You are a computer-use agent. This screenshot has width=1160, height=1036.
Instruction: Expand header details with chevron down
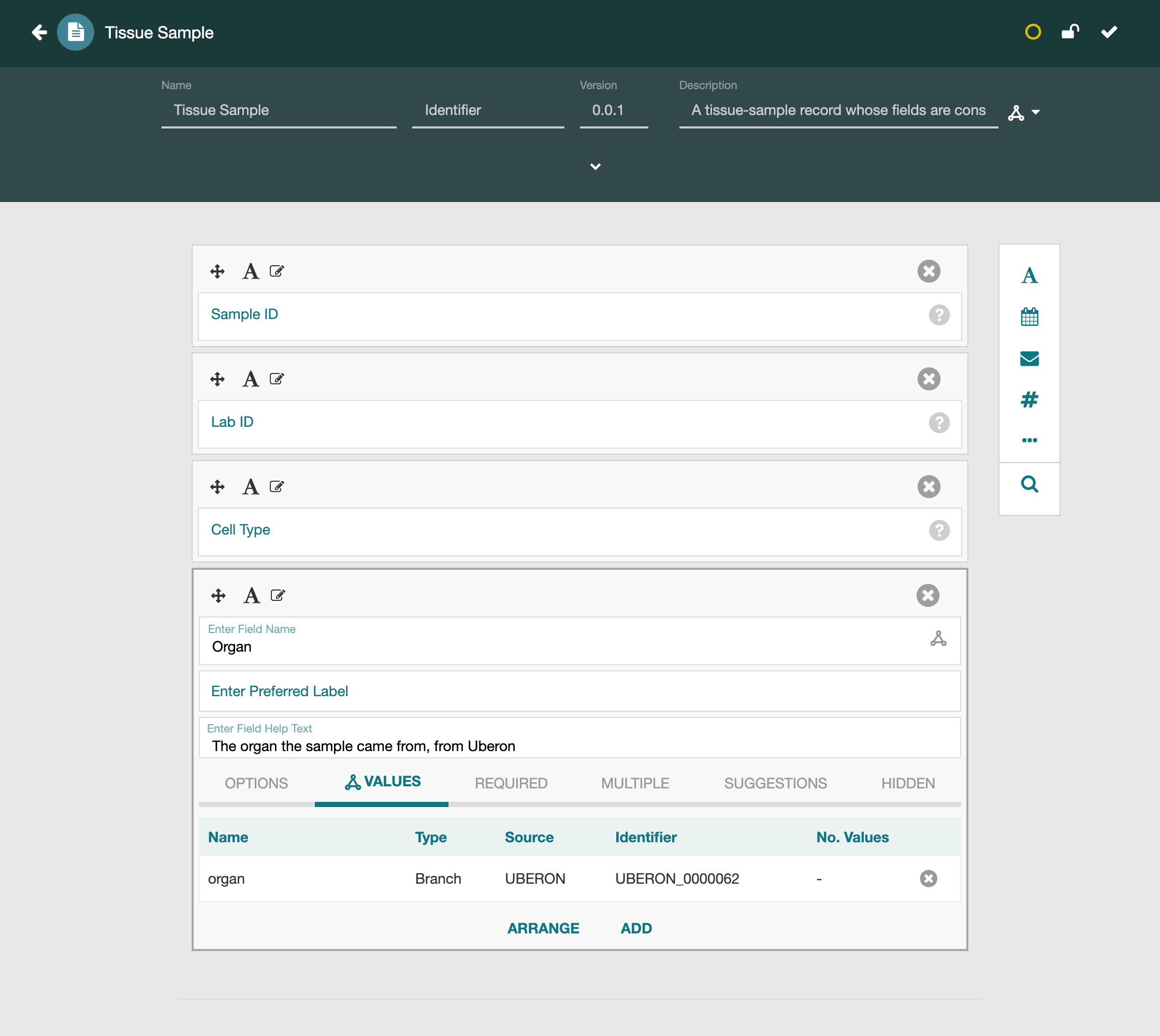pos(596,166)
